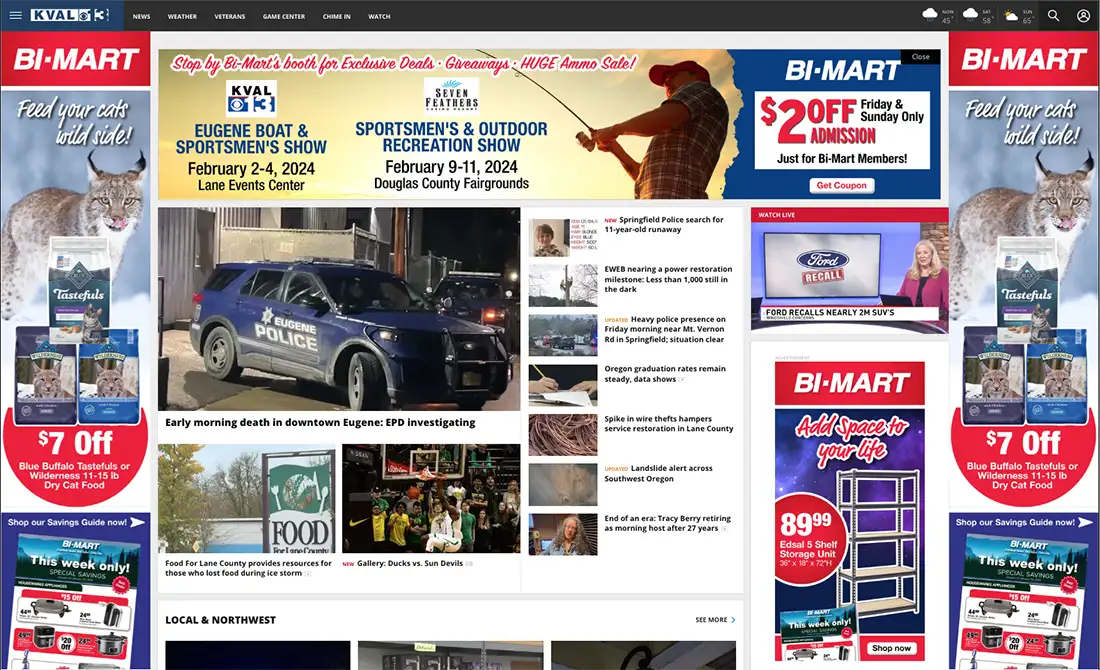This screenshot has width=1100, height=670.
Task: Open the Chime In menu item
Action: pyautogui.click(x=337, y=16)
